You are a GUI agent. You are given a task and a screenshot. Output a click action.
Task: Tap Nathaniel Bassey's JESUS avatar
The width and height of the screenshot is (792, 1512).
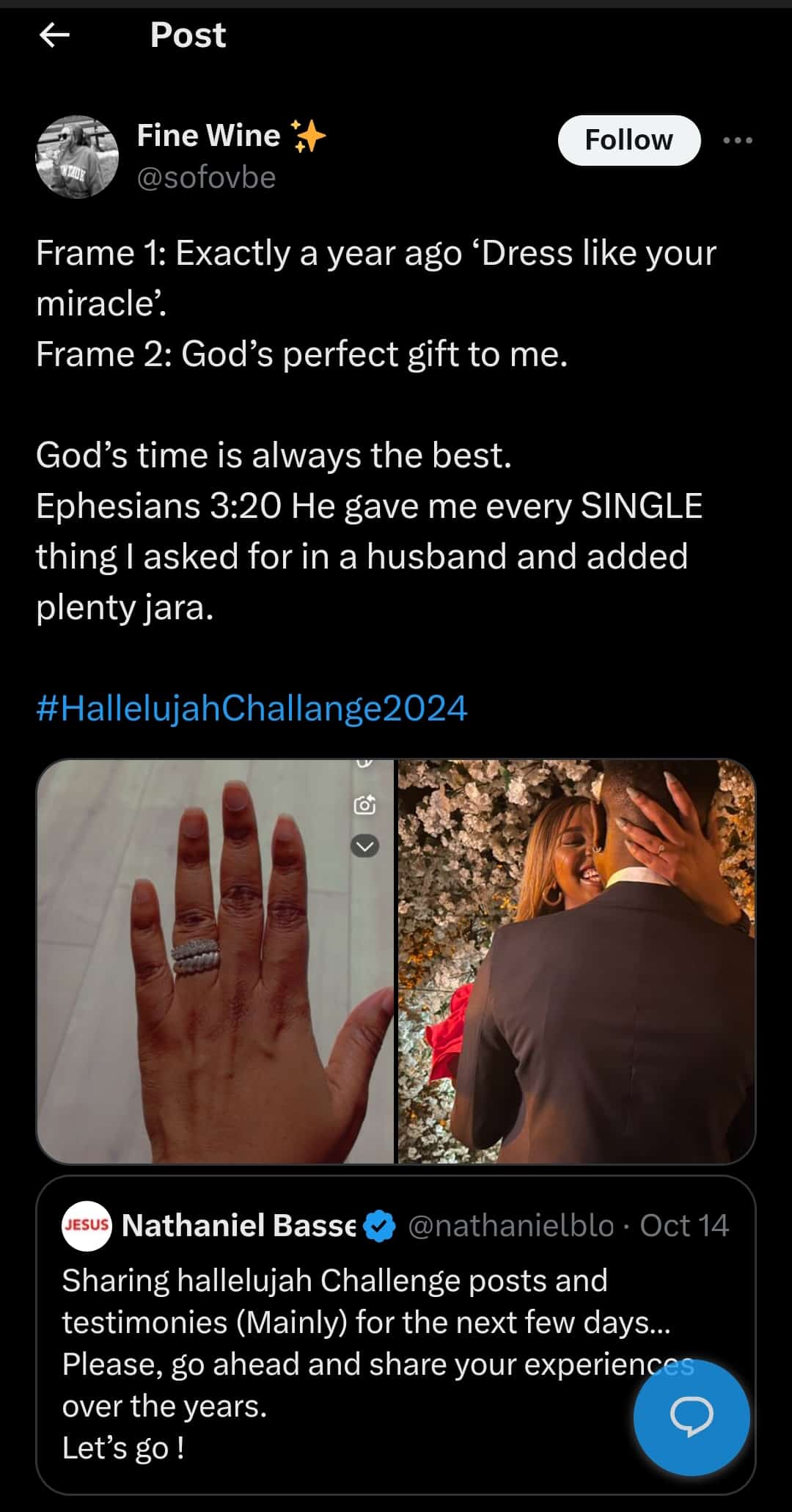click(87, 1225)
